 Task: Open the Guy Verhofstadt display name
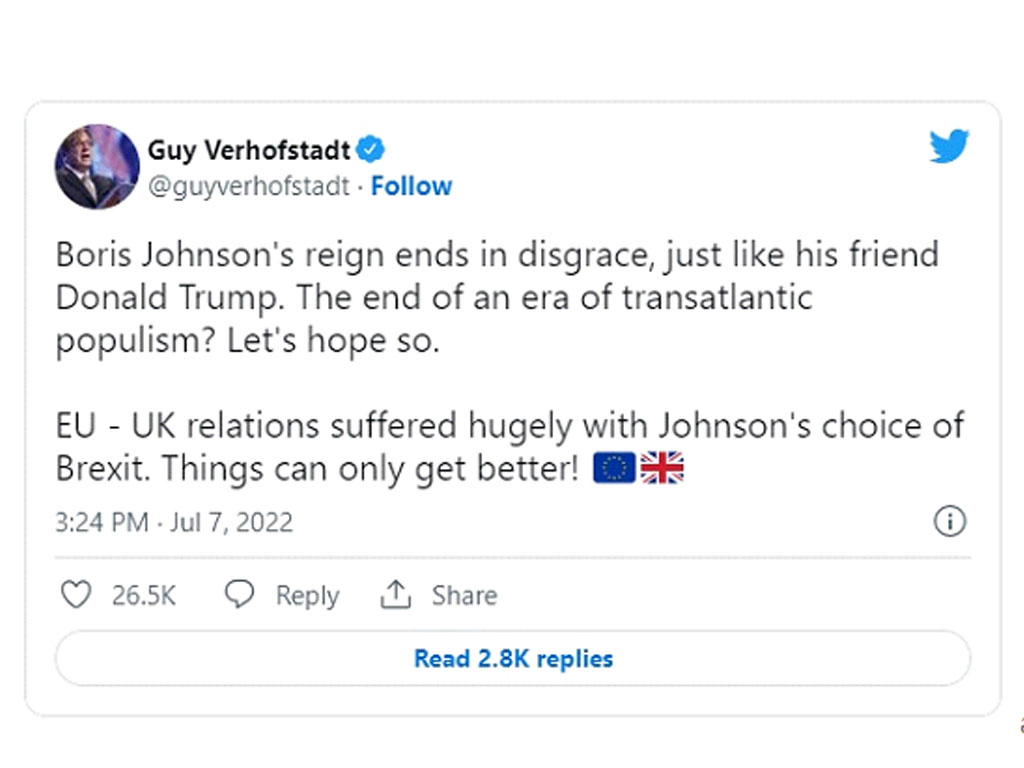[x=249, y=150]
